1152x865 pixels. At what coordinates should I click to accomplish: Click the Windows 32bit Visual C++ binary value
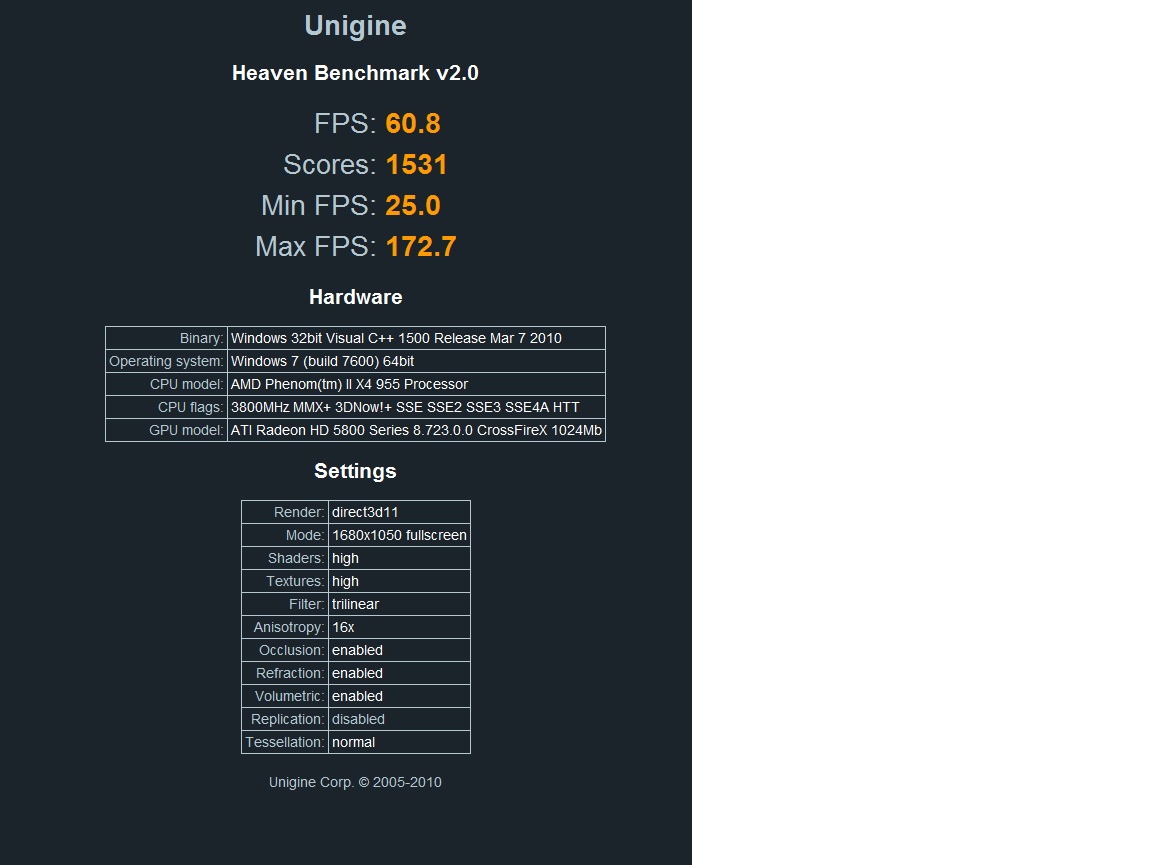tap(417, 338)
